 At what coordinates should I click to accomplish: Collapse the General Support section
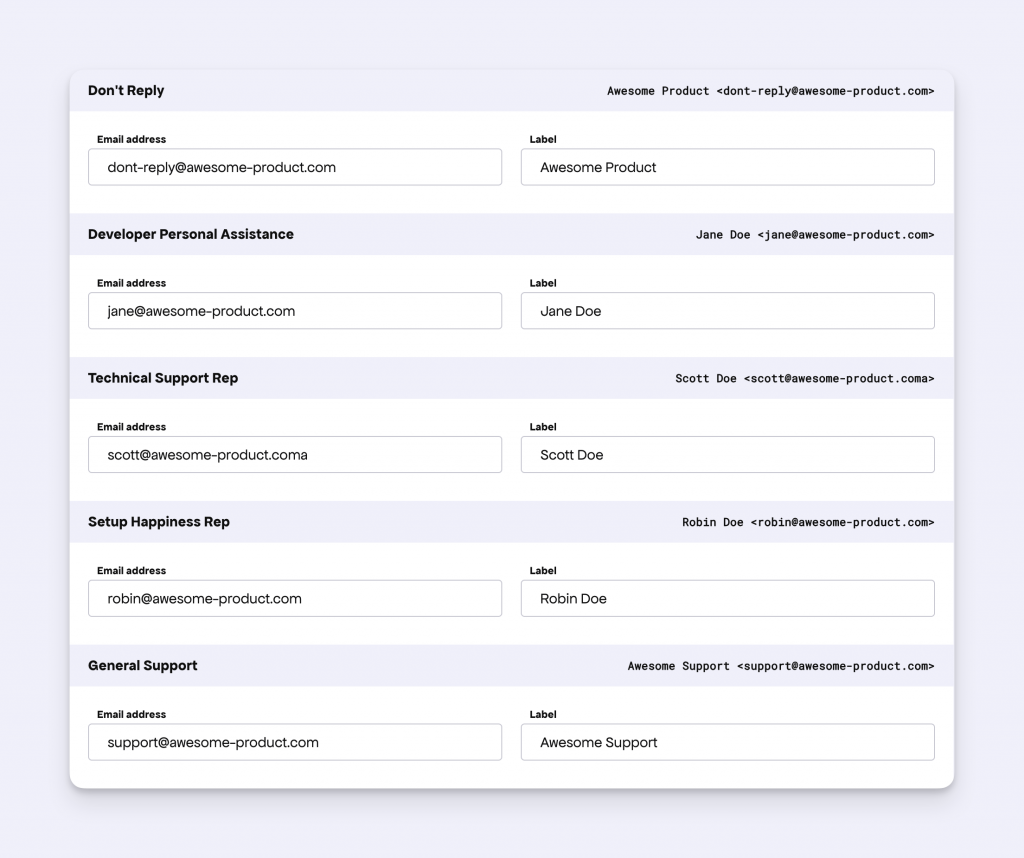coord(143,665)
